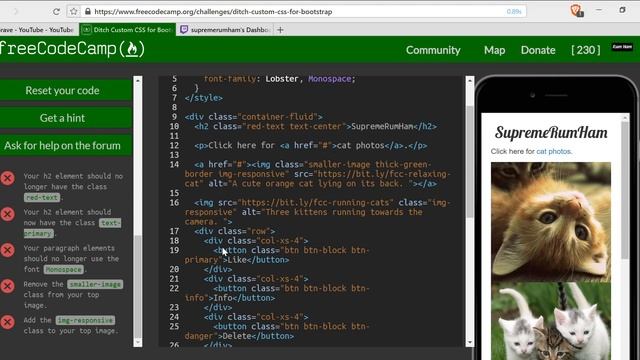Bookmark this page with star icon
The height and width of the screenshot is (360, 640).
(x=73, y=11)
